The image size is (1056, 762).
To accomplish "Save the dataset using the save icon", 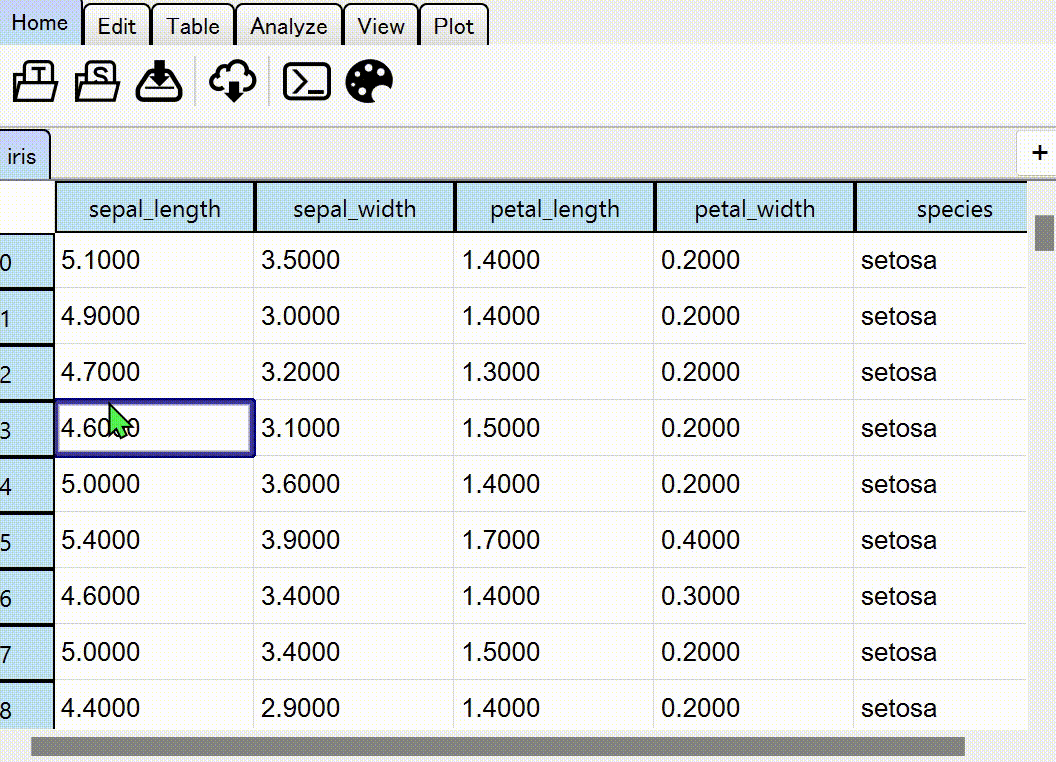I will (160, 81).
